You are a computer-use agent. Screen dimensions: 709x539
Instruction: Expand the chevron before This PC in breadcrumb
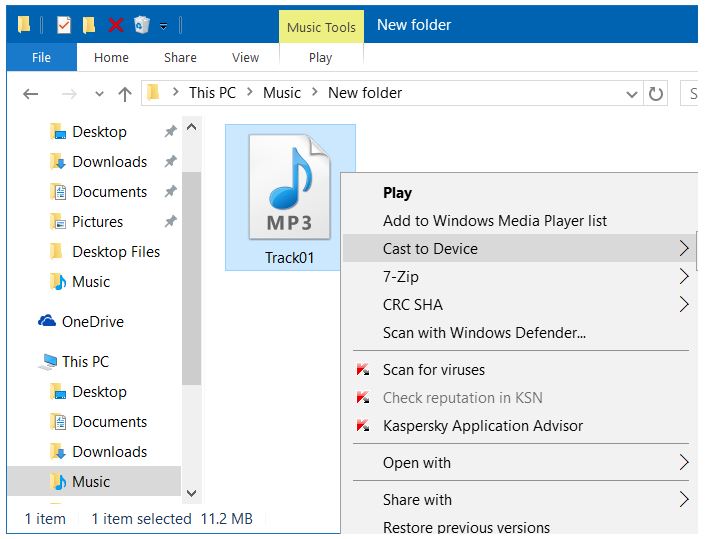click(175, 92)
